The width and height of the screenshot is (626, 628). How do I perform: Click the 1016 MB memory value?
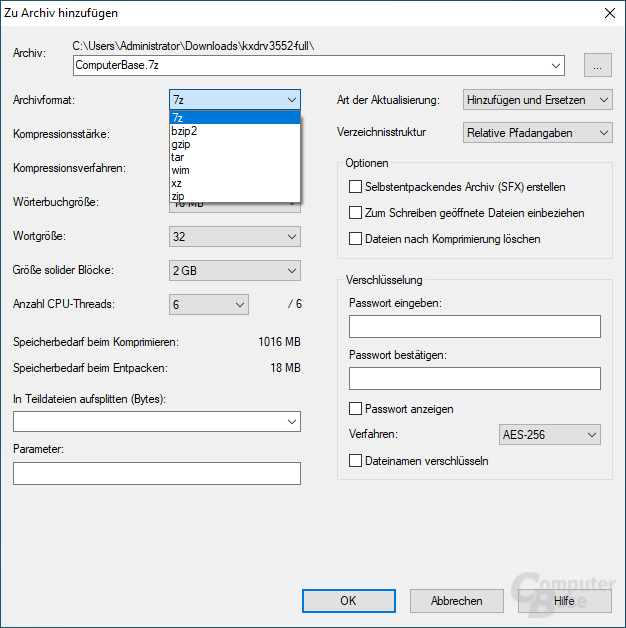279,342
